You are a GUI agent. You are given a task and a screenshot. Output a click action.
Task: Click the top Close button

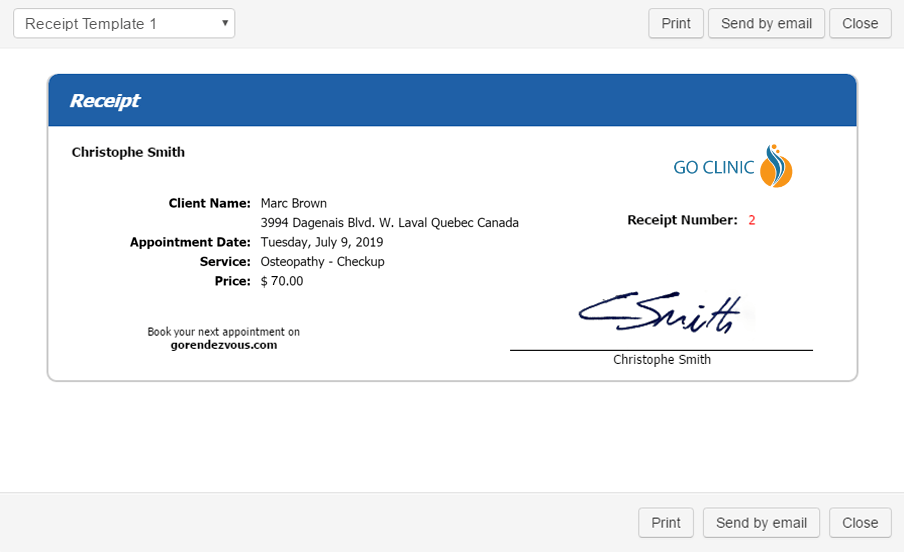860,24
